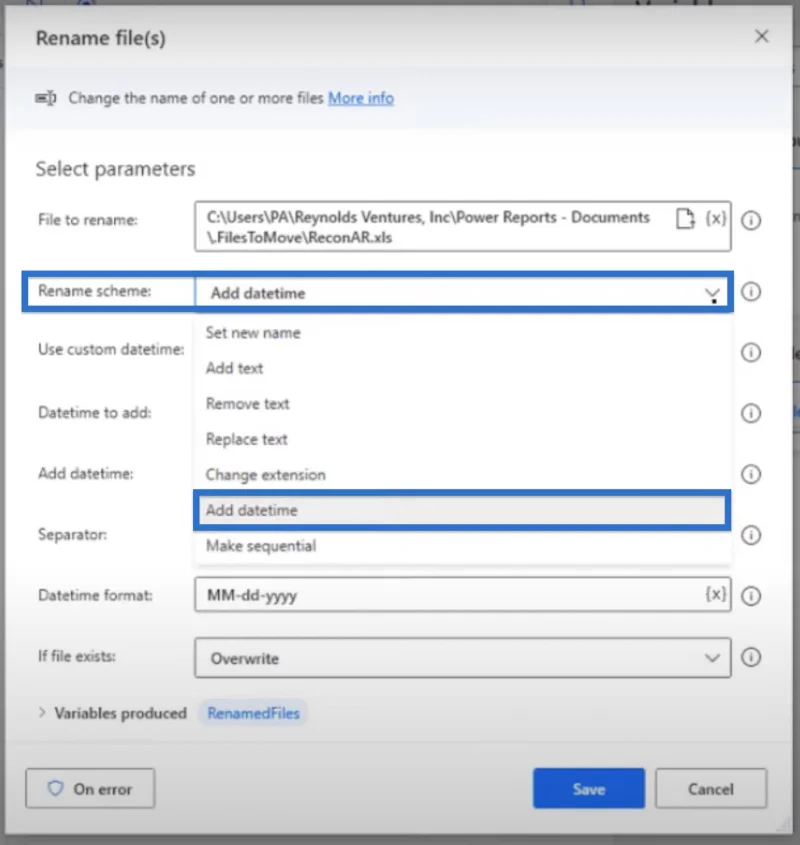Click the file picker icon in File to rename
Viewport: 800px width, 845px height.
(685, 219)
